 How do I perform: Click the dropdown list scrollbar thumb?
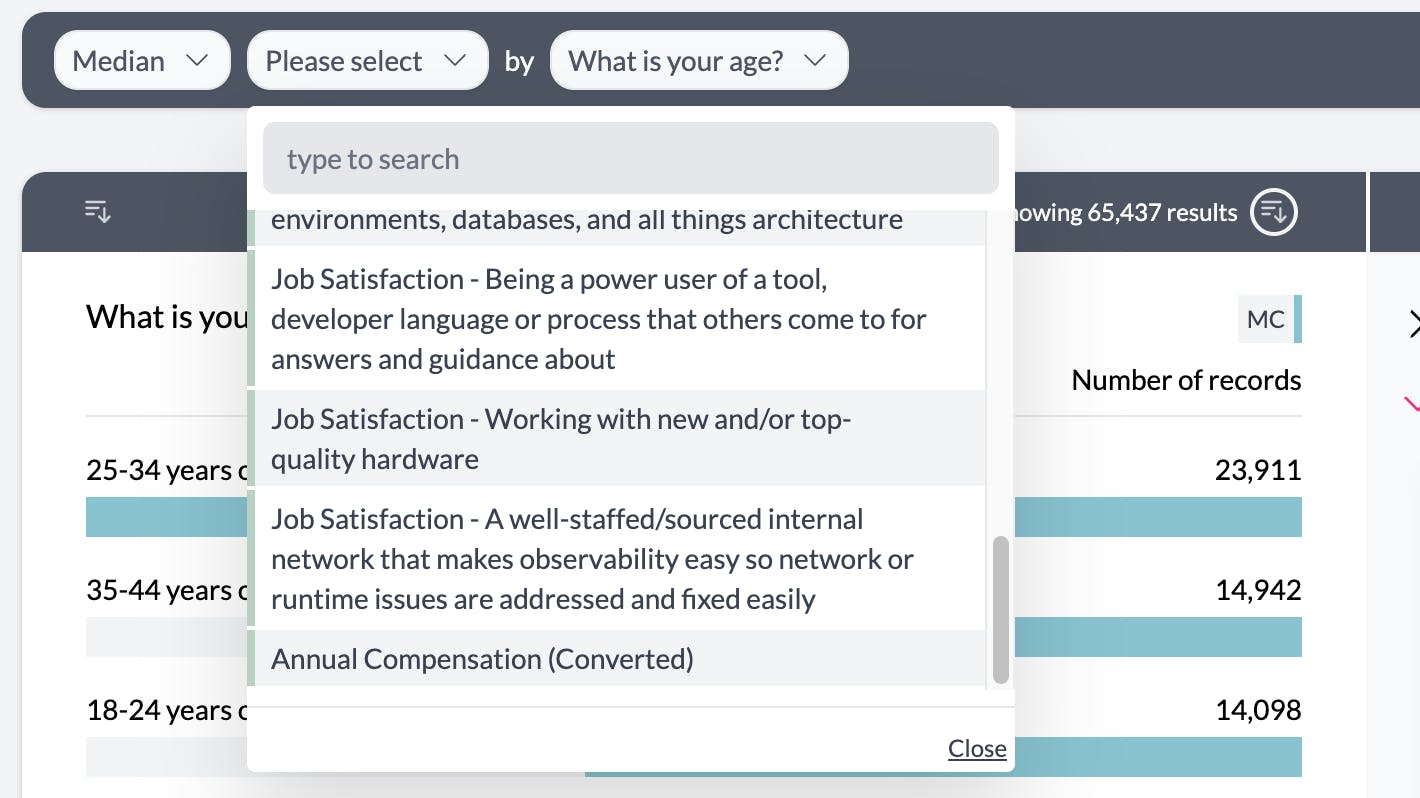pyautogui.click(x=1000, y=609)
